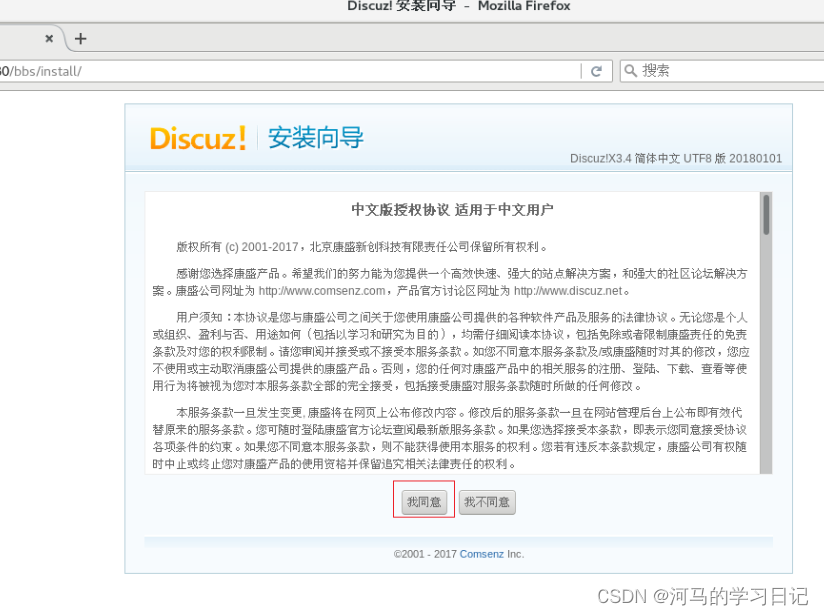Viewport: 824px width, 615px height.
Task: Click the magnifier icon in search box
Action: tap(631, 70)
